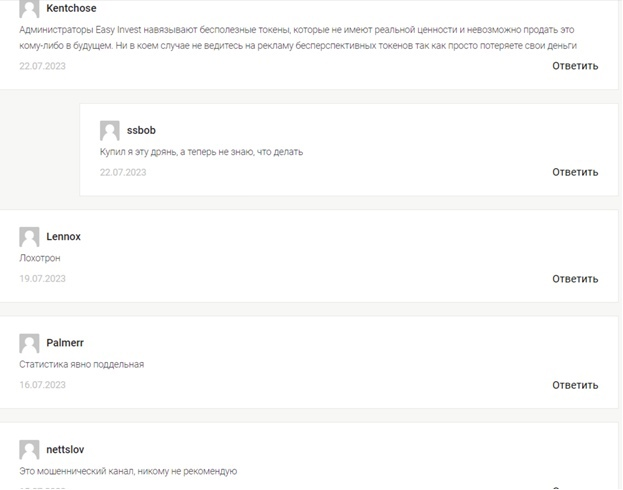This screenshot has height=490, width=623.
Task: Reply to Kentchose's comment via Ответить
Action: coord(575,66)
